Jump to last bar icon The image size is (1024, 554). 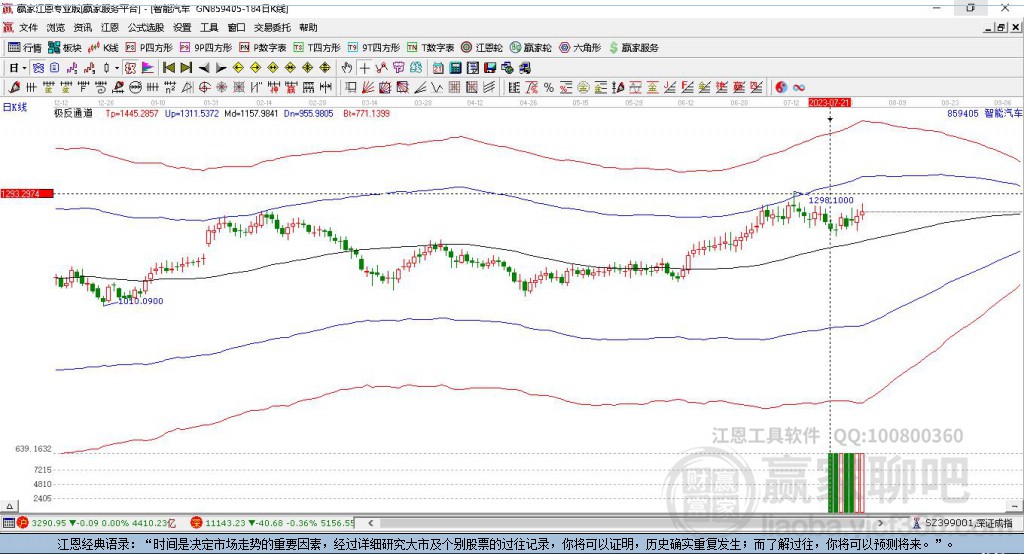tap(186, 68)
